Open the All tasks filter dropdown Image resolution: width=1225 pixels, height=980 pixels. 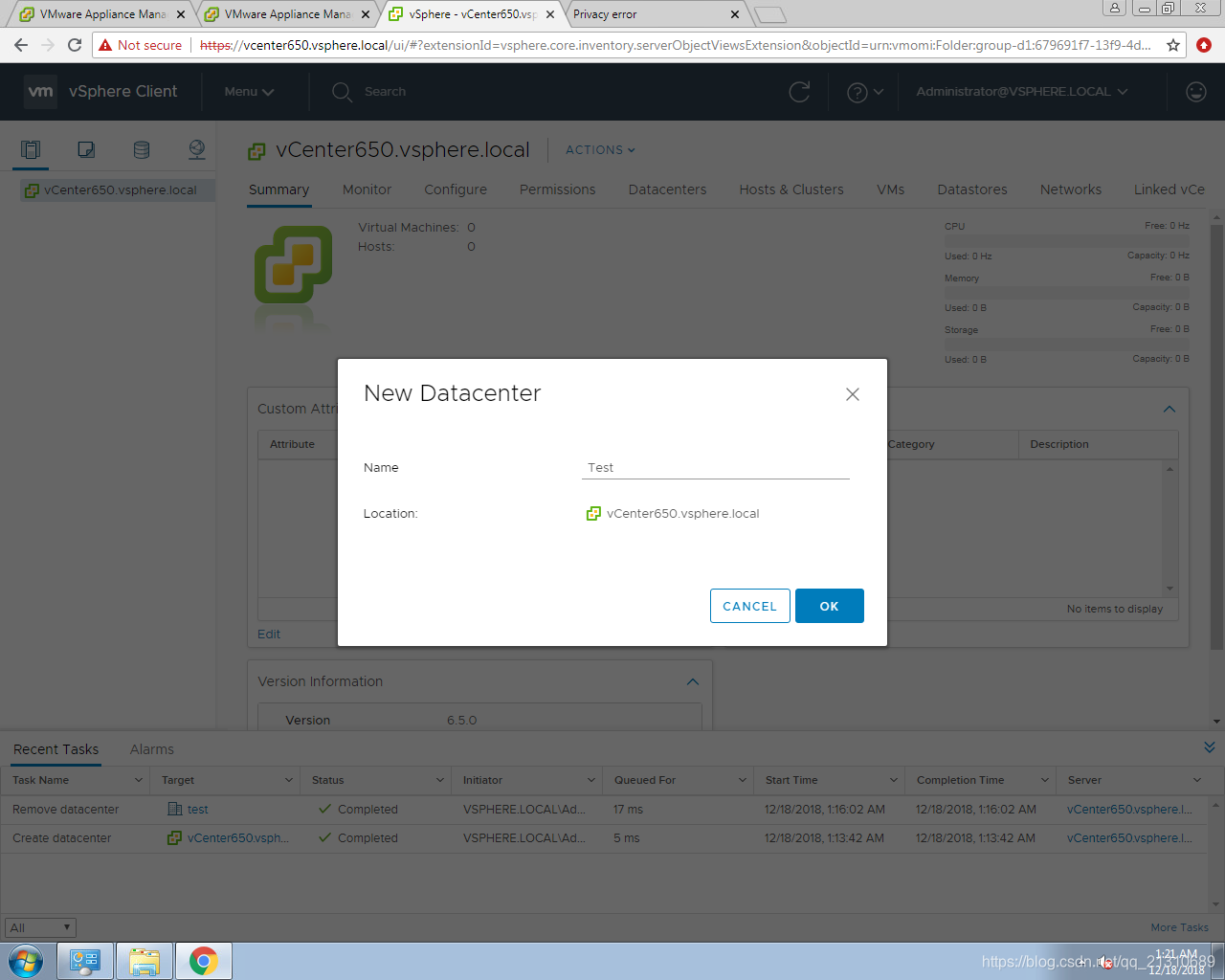point(40,927)
